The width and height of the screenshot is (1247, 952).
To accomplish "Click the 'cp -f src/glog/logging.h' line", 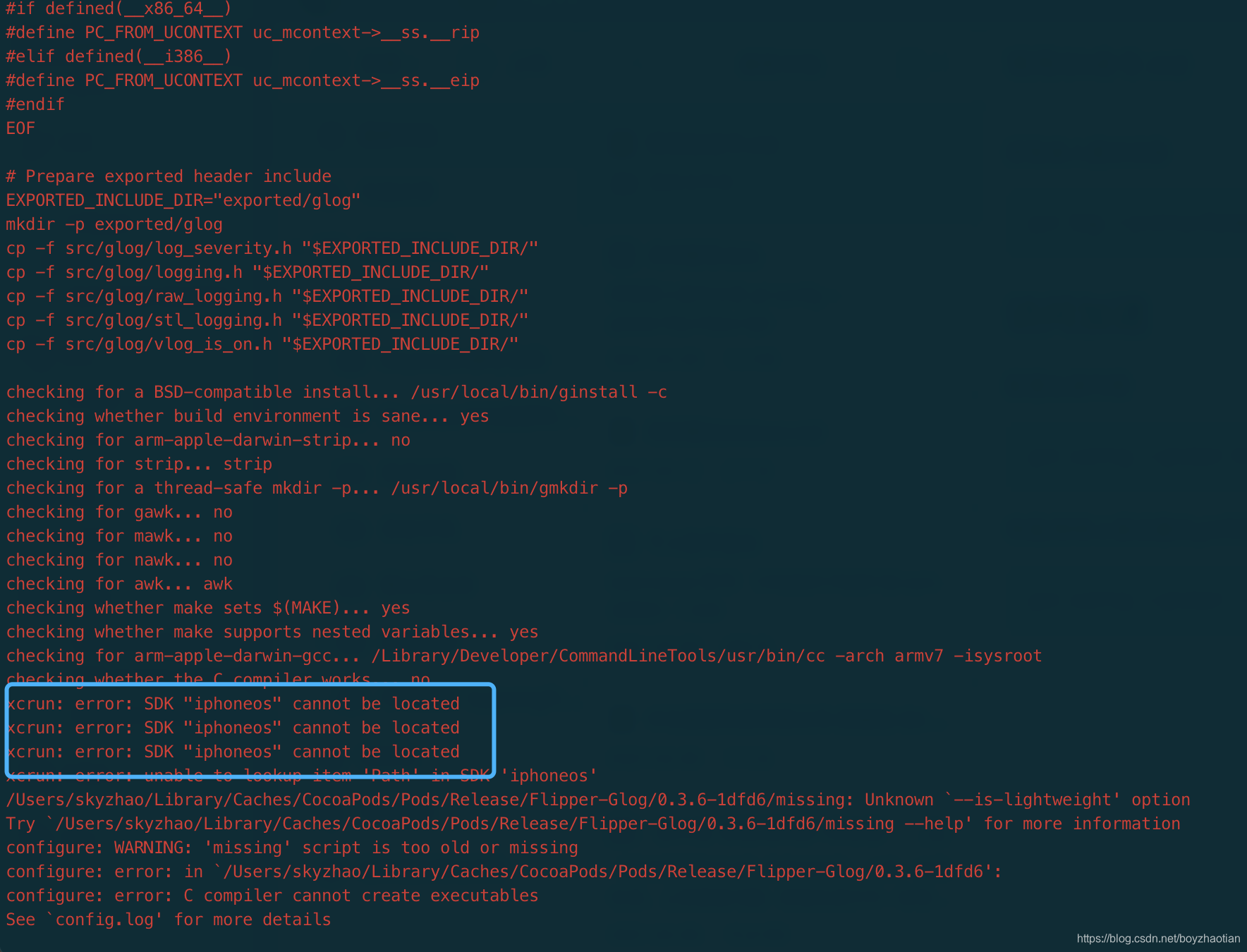I will pyautogui.click(x=248, y=272).
